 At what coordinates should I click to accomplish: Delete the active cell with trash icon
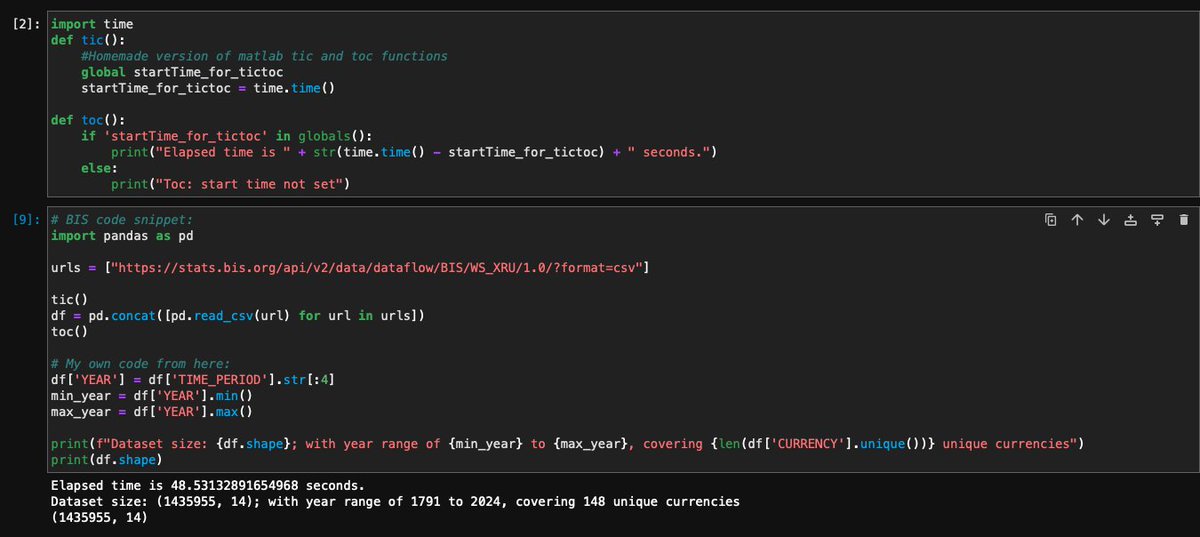coord(1183,219)
